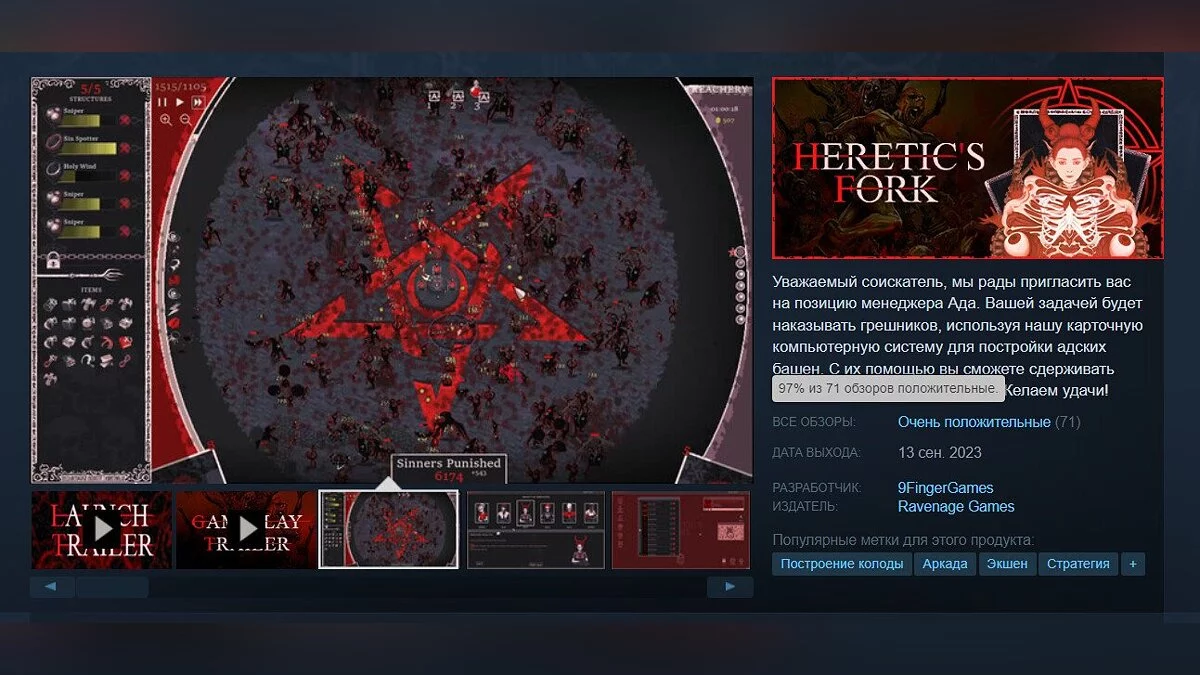1200x675 pixels.
Task: Click the 'STRUCTURES' heading in the game panel
Action: (91, 100)
